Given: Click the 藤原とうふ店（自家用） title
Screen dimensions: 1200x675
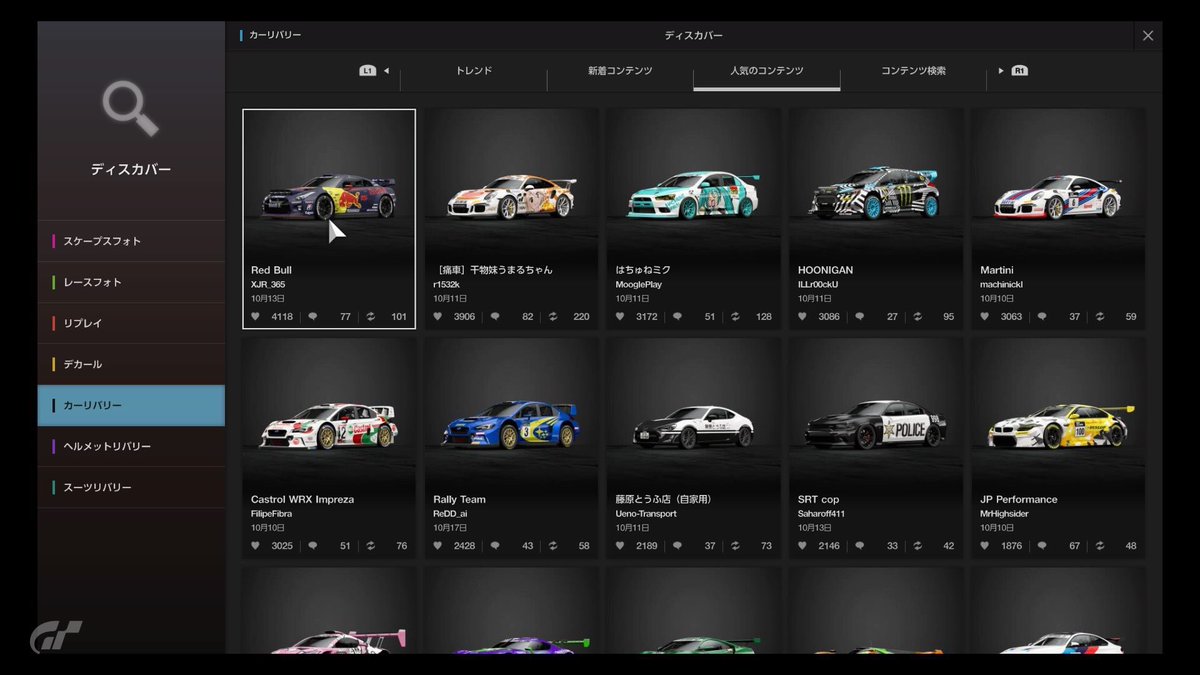Looking at the screenshot, I should [663, 499].
